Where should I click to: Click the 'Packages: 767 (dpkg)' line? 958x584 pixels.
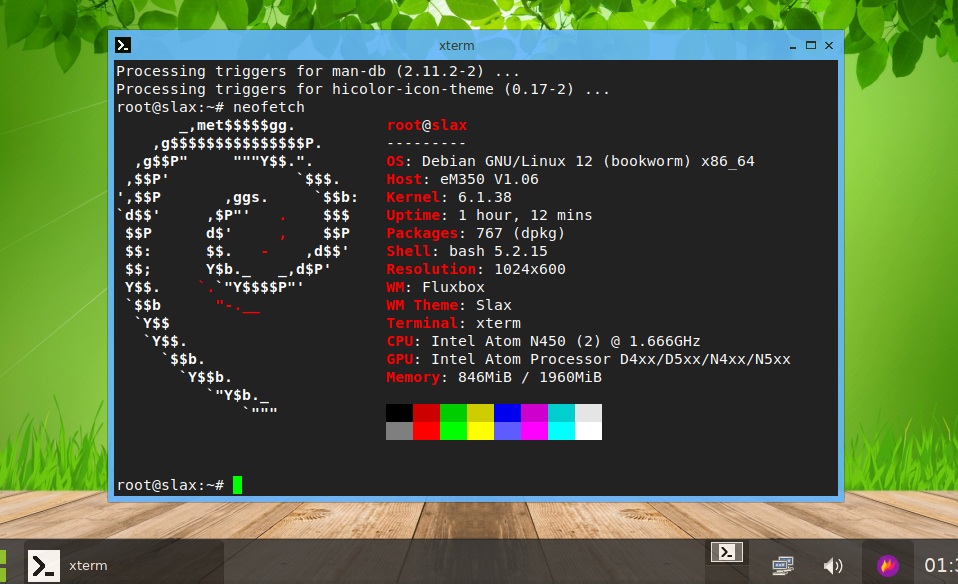[x=476, y=233]
